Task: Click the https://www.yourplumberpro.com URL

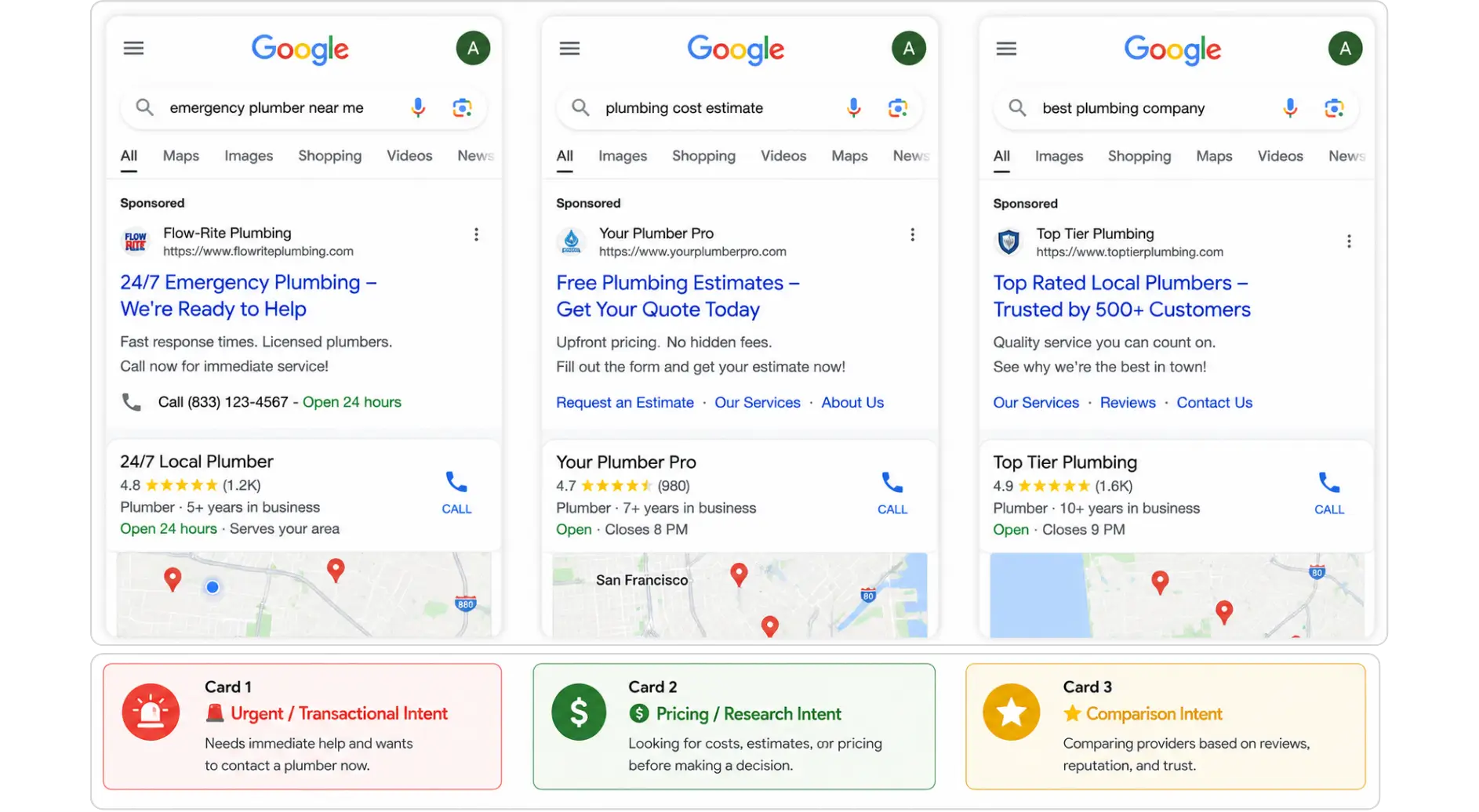Action: pyautogui.click(x=692, y=252)
